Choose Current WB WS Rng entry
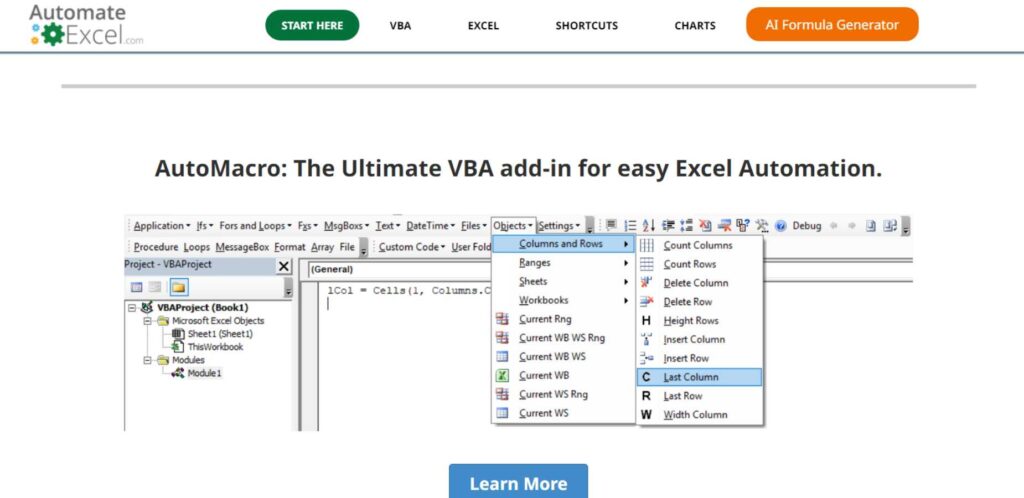The image size is (1024, 498). click(x=564, y=338)
